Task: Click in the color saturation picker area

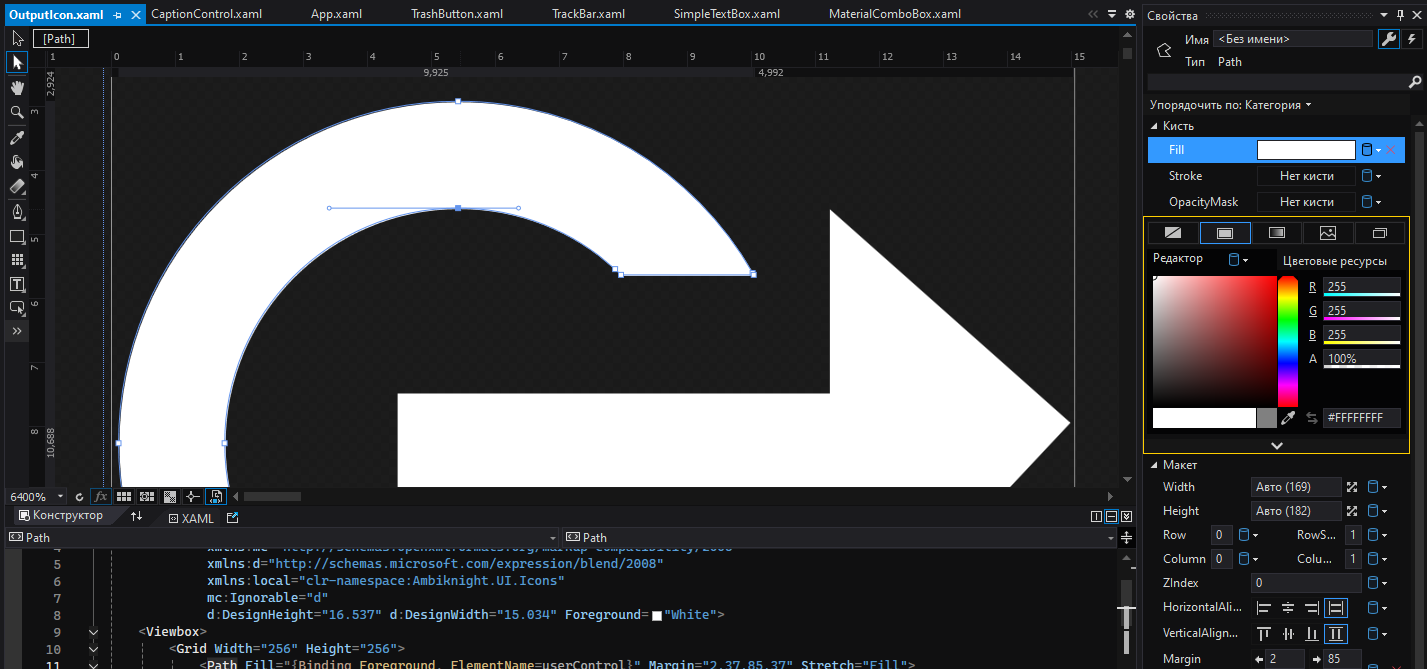Action: click(x=1214, y=341)
